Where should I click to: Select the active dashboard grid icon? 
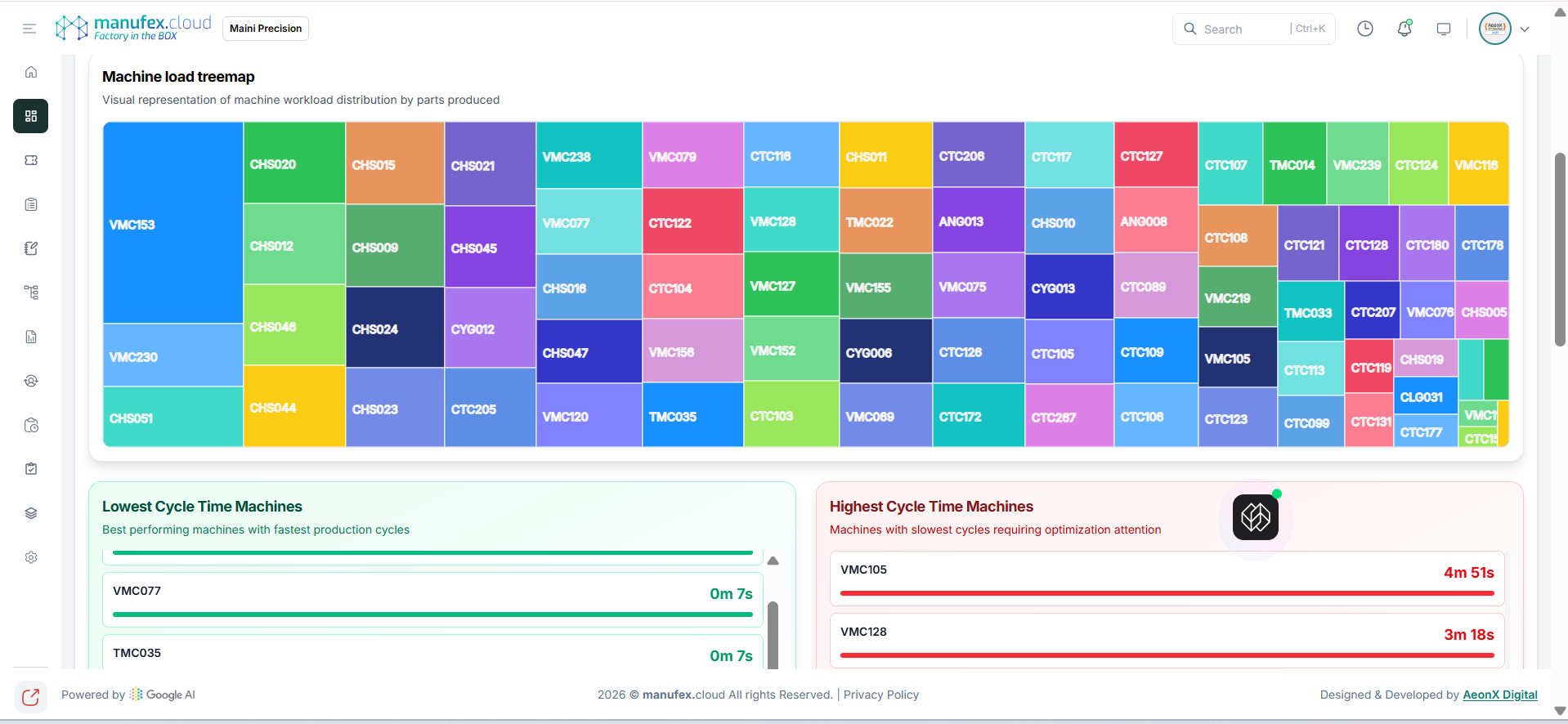[31, 116]
